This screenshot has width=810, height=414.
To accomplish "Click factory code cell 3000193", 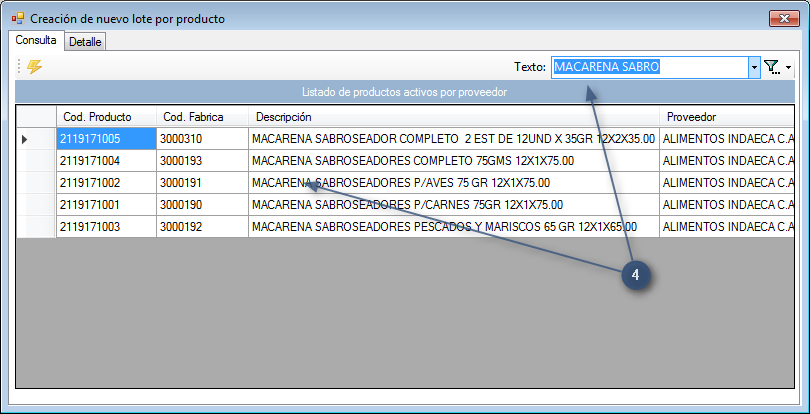I will click(x=202, y=161).
